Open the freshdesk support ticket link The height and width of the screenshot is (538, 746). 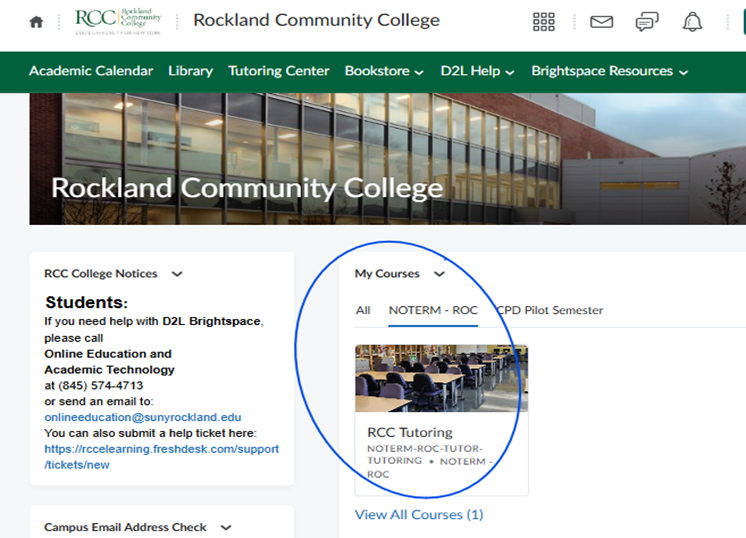[x=161, y=457]
